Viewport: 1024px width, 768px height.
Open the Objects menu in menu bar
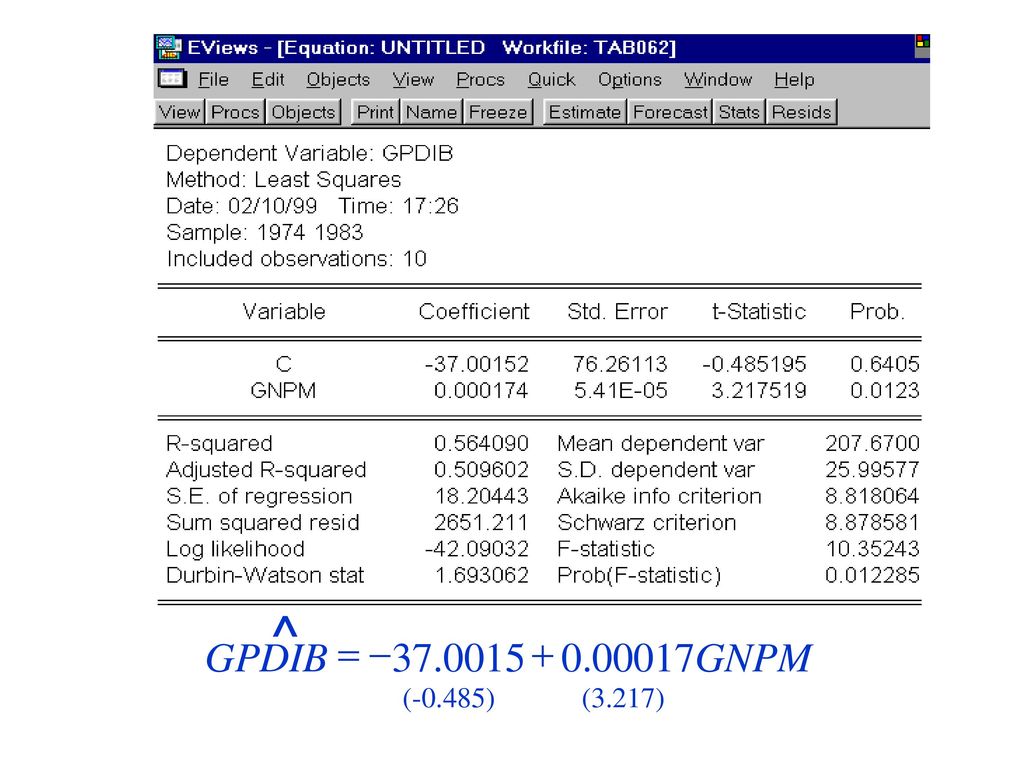[x=338, y=80]
